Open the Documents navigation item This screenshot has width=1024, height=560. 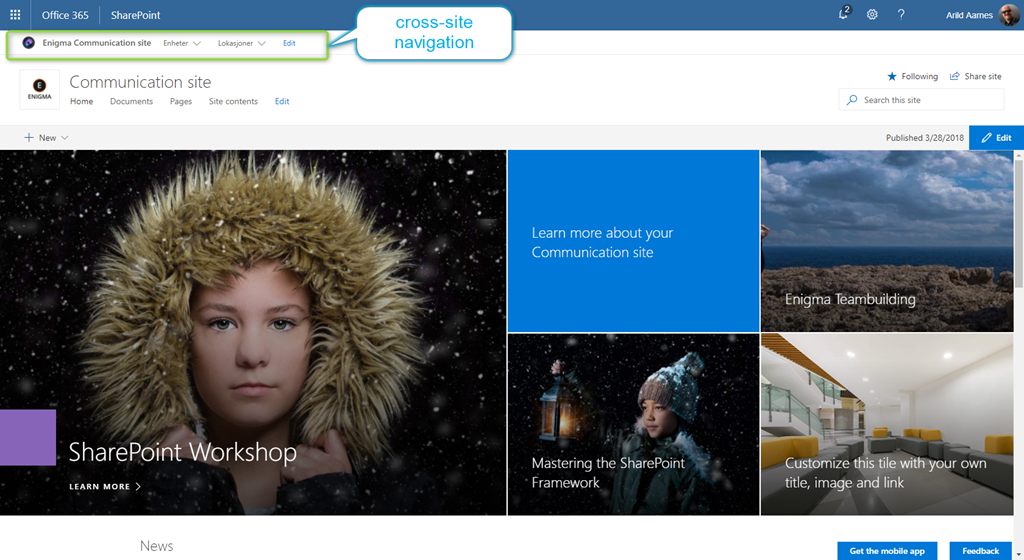[x=131, y=101]
